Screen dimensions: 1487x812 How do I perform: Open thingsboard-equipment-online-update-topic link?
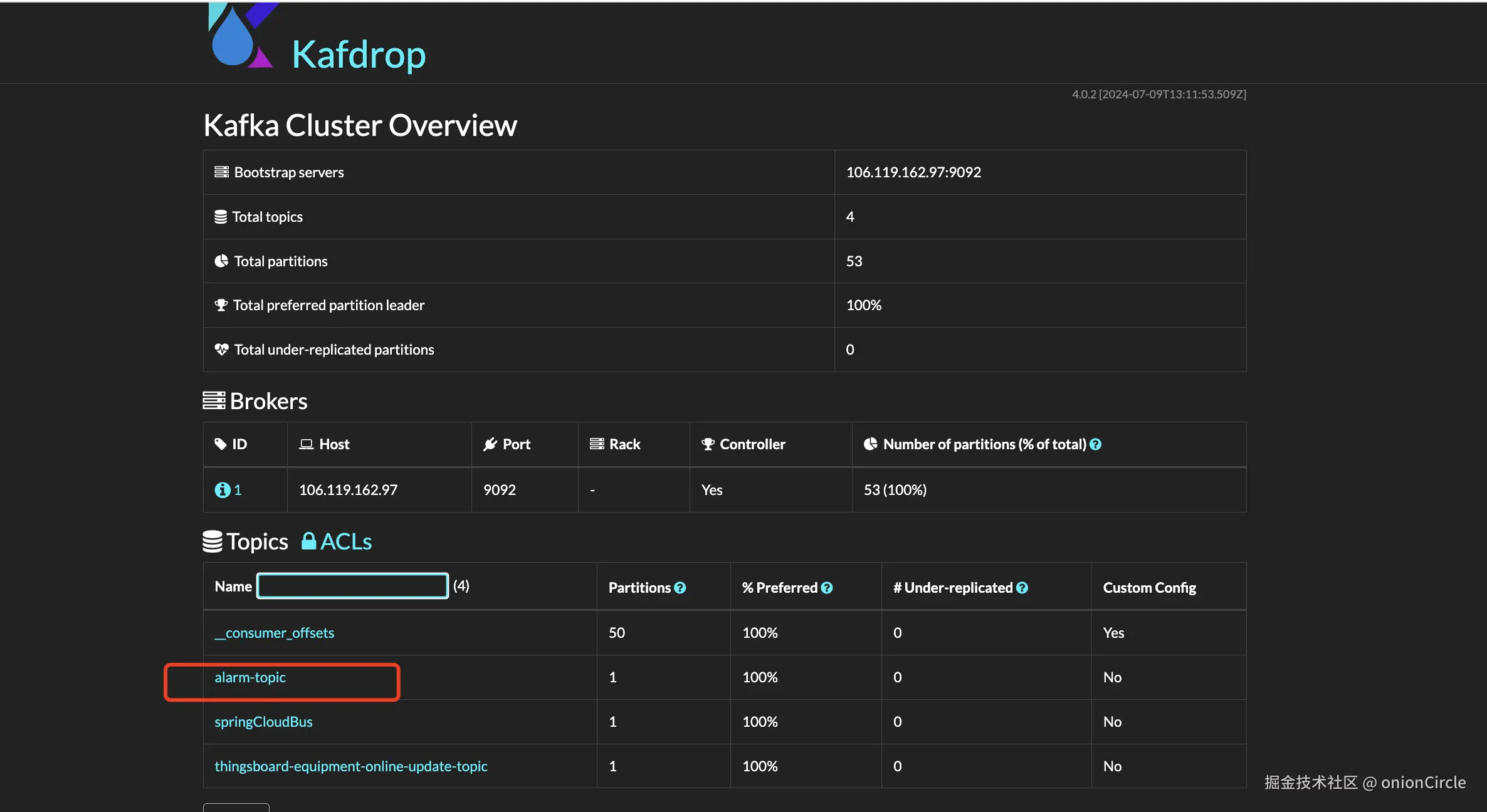pos(350,766)
